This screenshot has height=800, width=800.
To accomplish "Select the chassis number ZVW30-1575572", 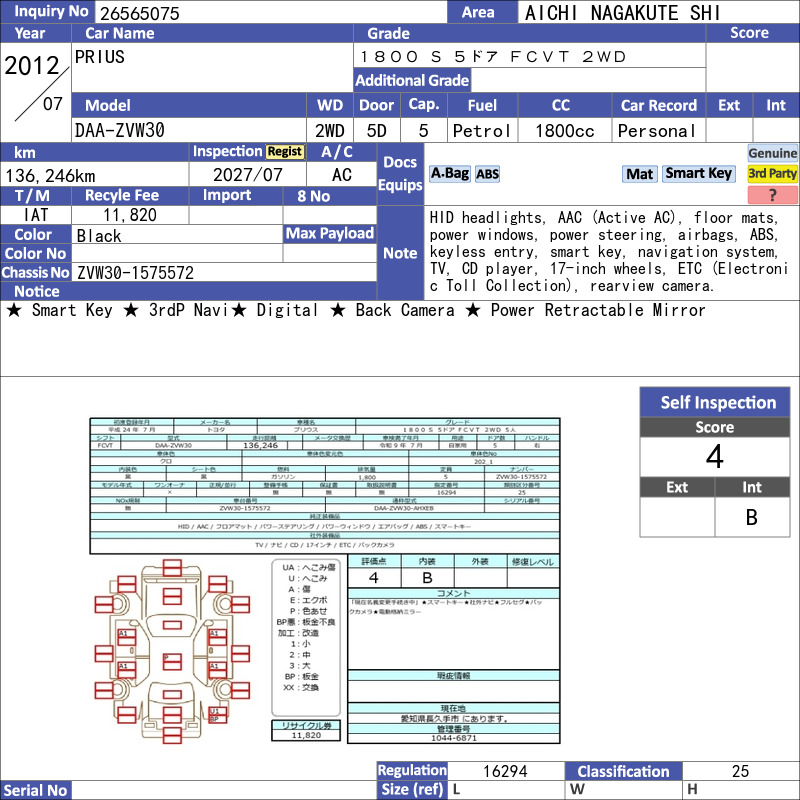I will pyautogui.click(x=135, y=273).
